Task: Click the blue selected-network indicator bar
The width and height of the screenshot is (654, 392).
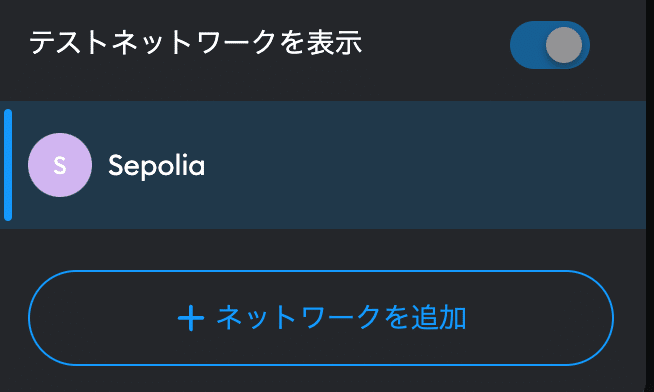Action: pyautogui.click(x=8, y=165)
